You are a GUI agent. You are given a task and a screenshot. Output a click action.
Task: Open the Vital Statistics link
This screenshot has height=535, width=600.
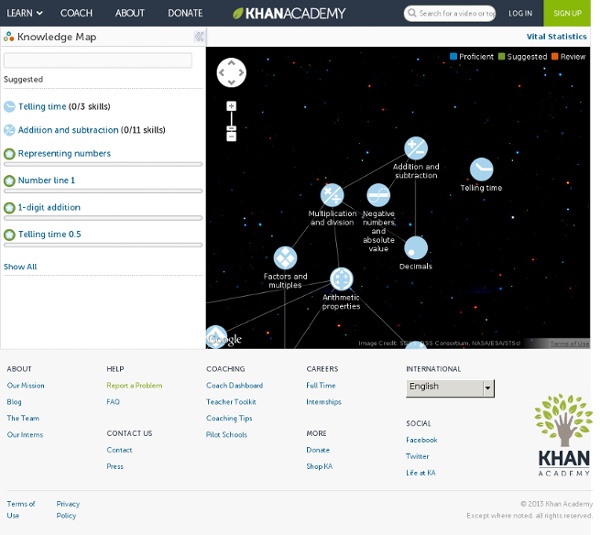coord(556,36)
